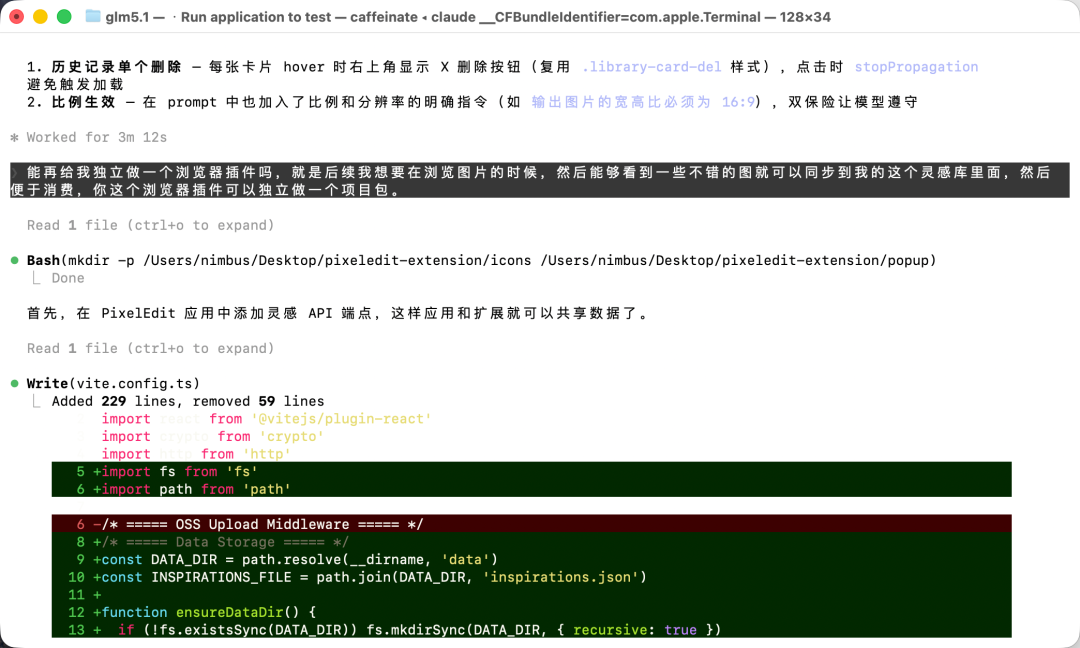Viewport: 1080px width, 648px height.
Task: Click the import line from 'crypto'
Action: (x=213, y=437)
